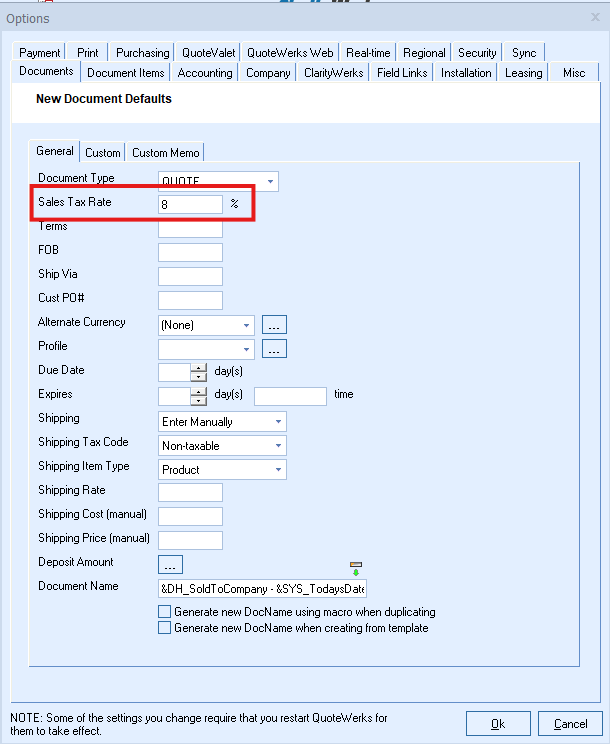This screenshot has width=610, height=744.
Task: Expand the Shipping Item Type dropdown
Action: pos(278,470)
